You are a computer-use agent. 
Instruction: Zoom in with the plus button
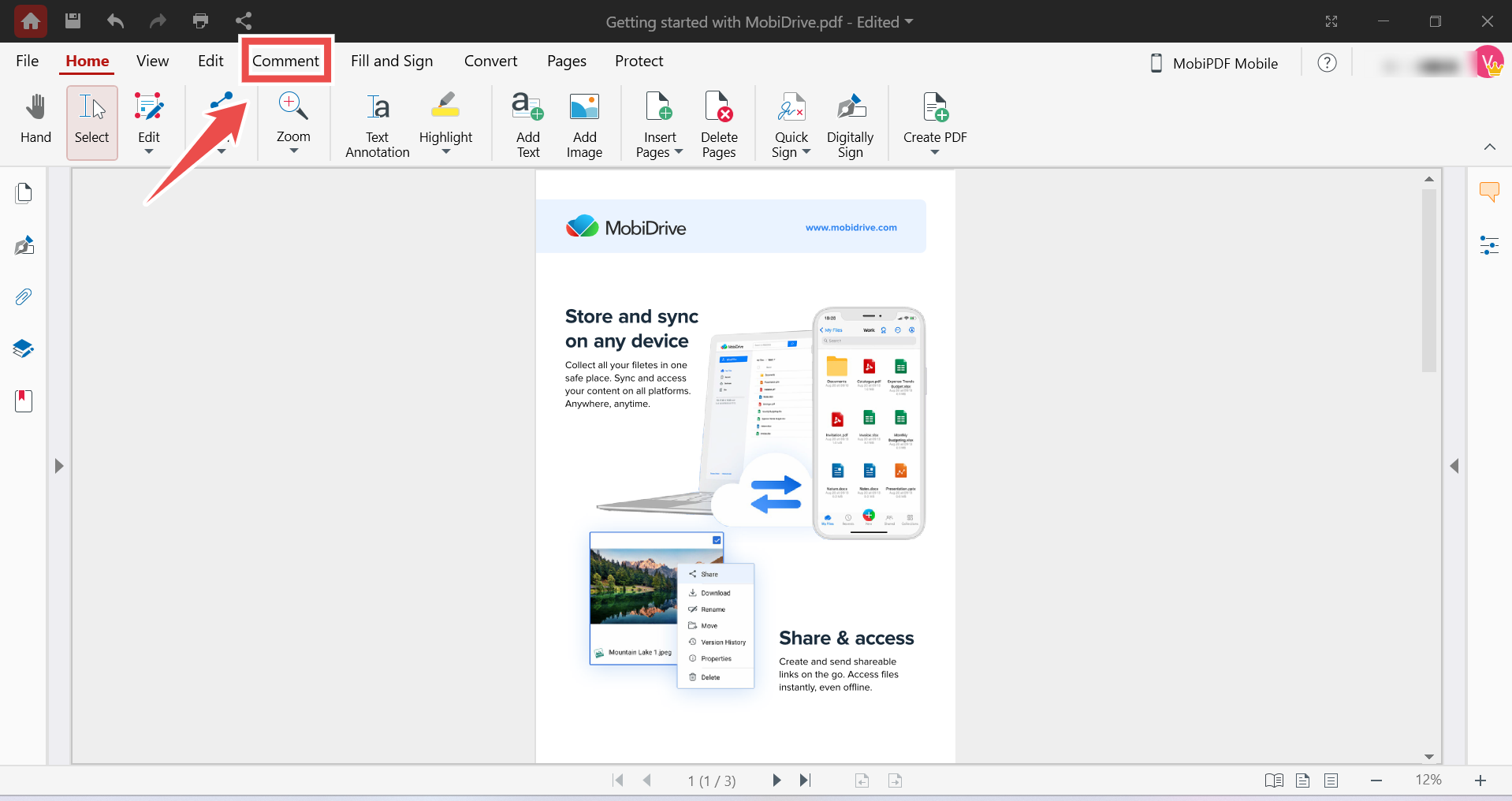[x=1480, y=781]
